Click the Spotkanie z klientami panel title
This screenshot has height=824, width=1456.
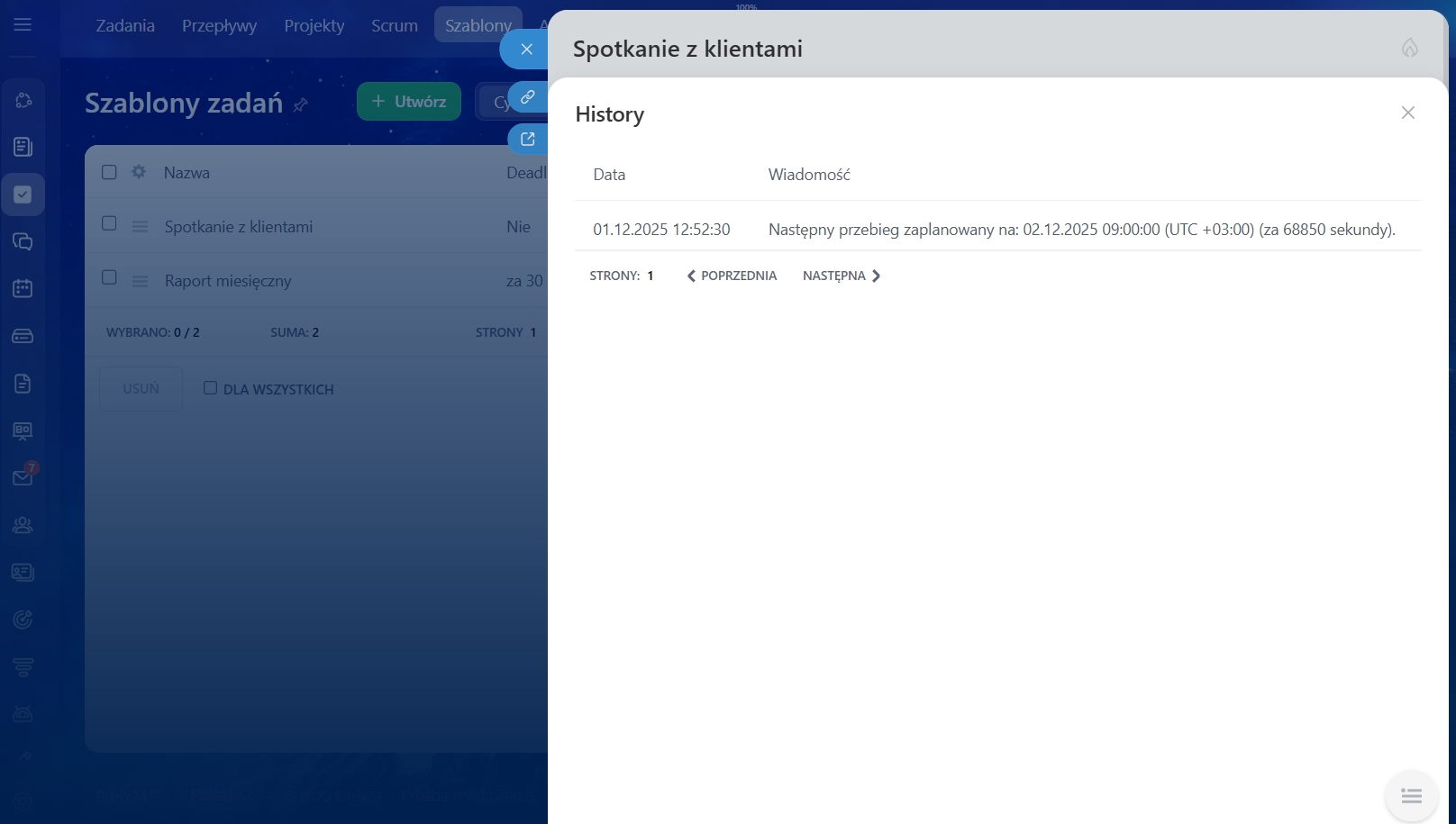[x=687, y=49]
